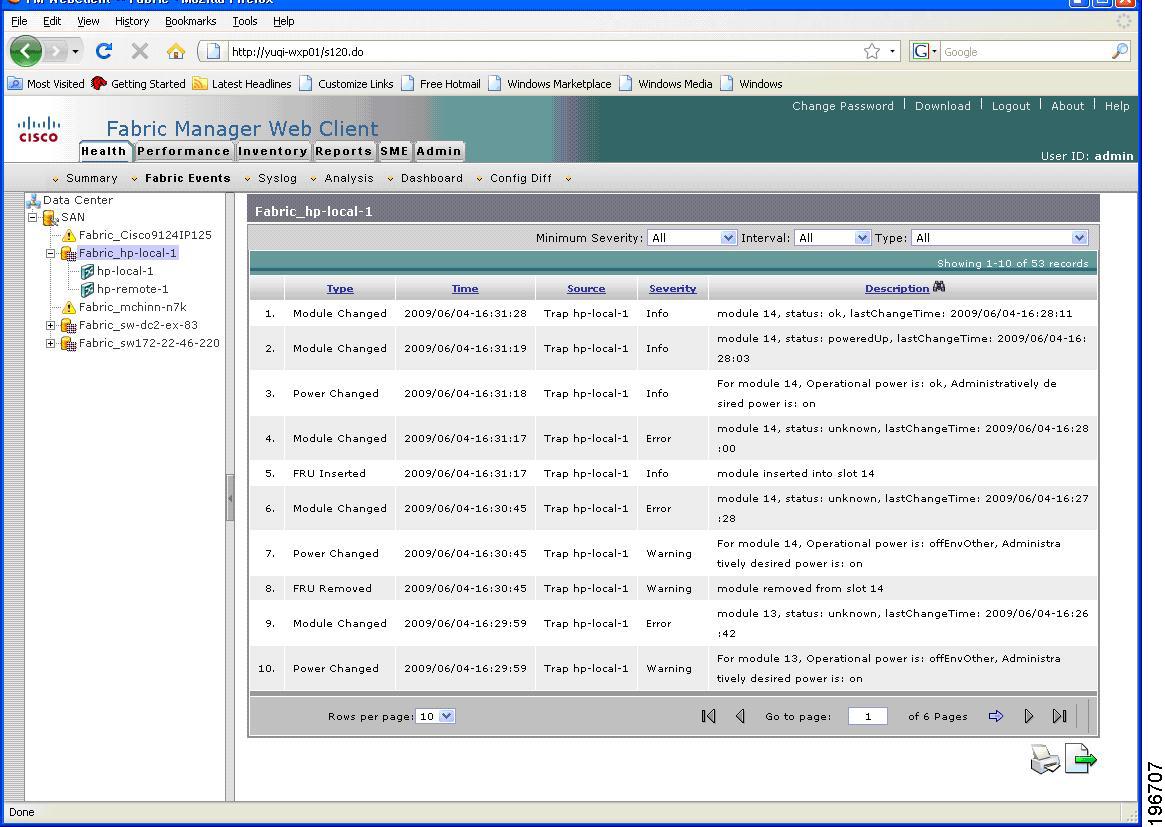Sort events by the Severity column
The width and height of the screenshot is (1165, 827).
(x=672, y=288)
